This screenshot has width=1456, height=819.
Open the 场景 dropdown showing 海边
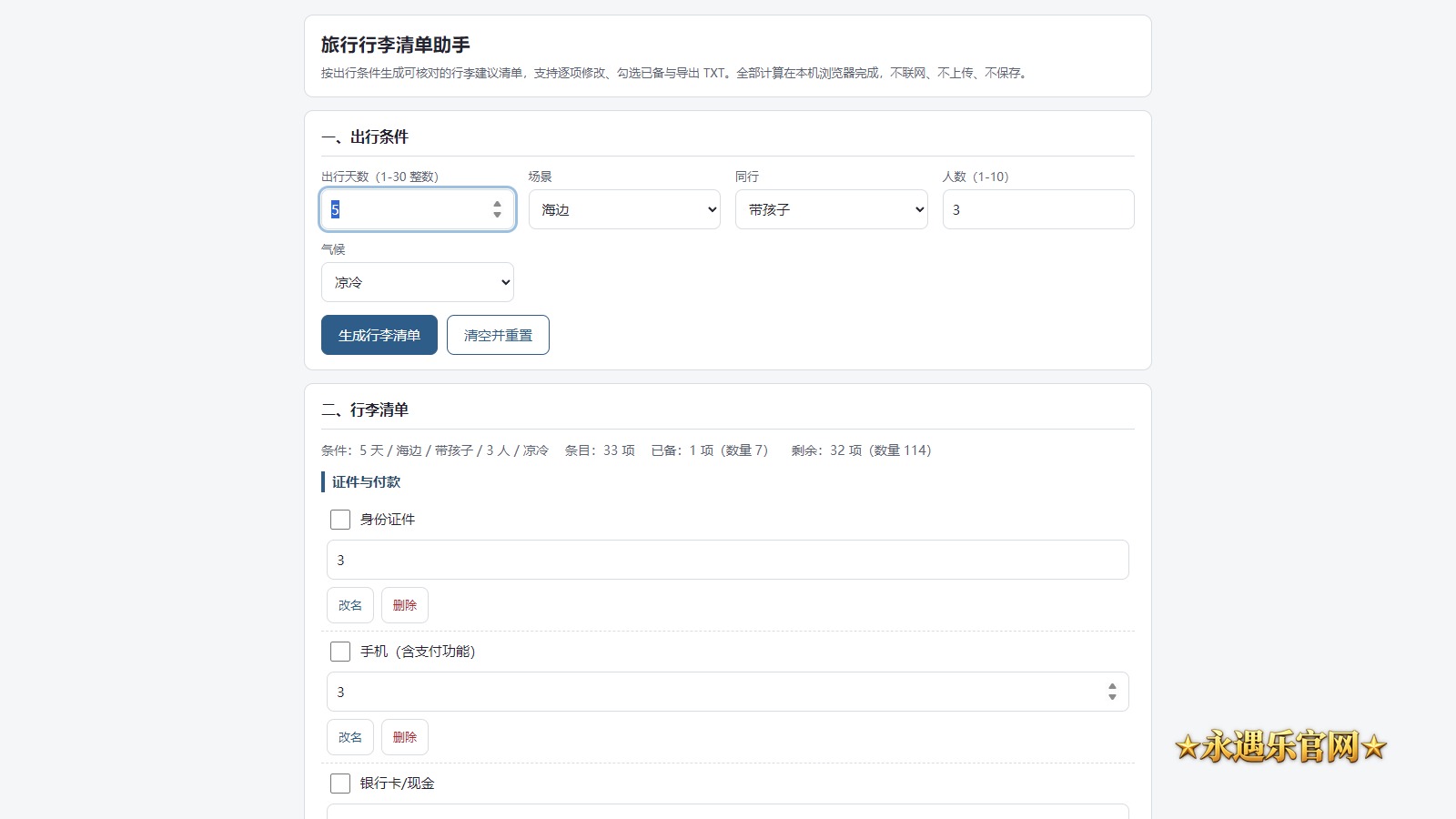coord(624,209)
